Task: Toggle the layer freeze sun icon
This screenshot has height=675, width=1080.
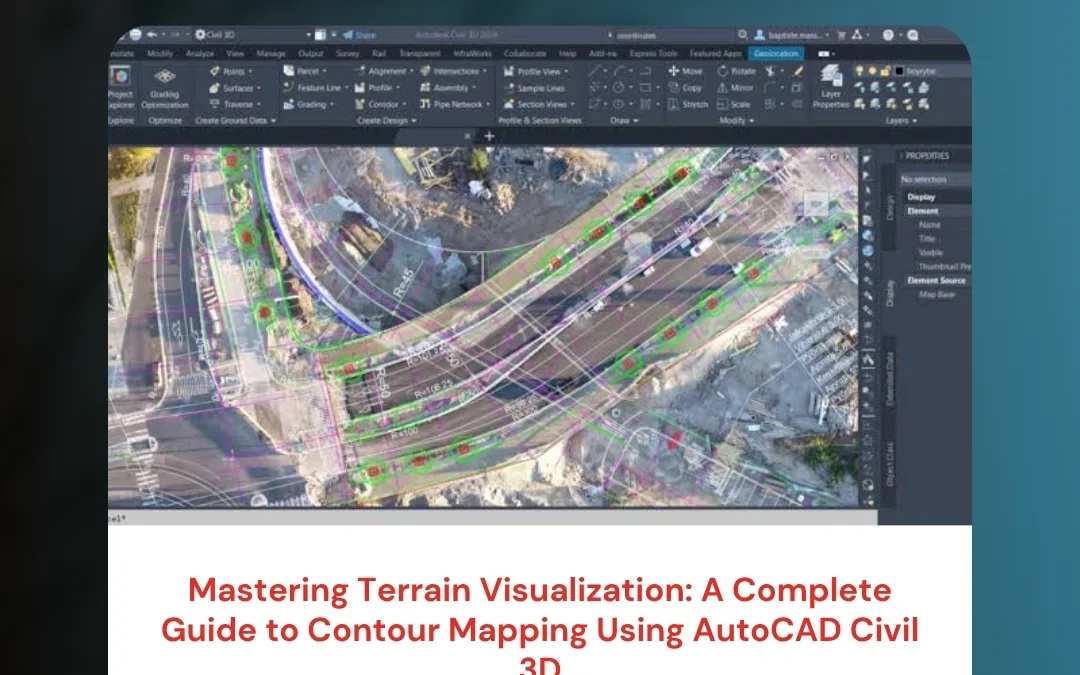Action: 873,70
